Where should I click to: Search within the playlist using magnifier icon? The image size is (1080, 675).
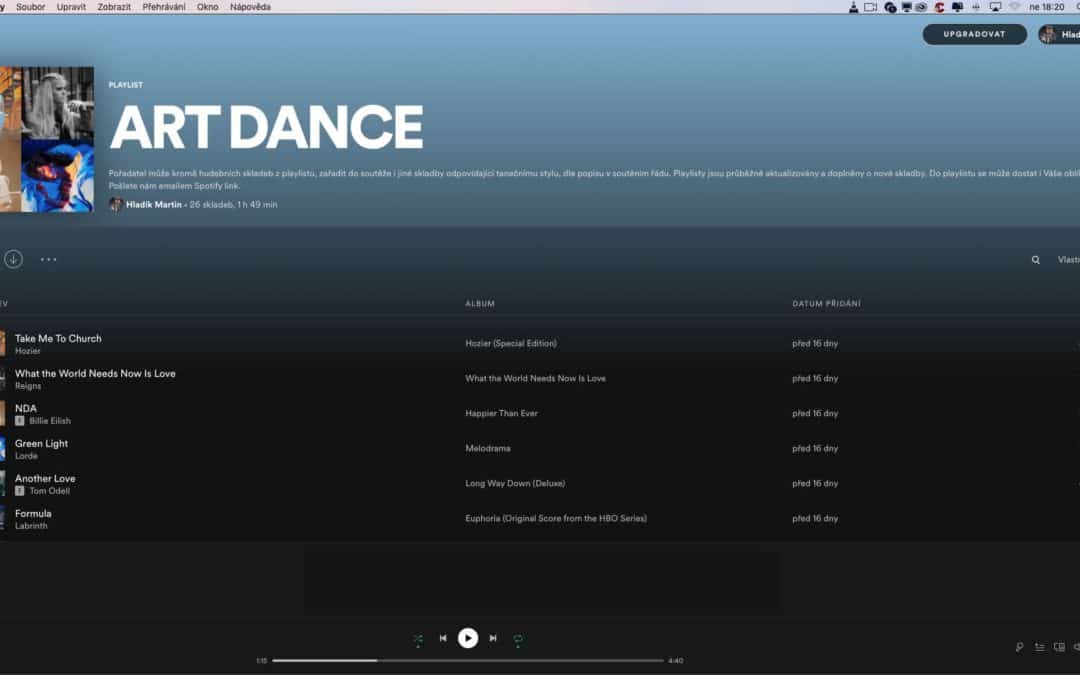[x=1036, y=260]
